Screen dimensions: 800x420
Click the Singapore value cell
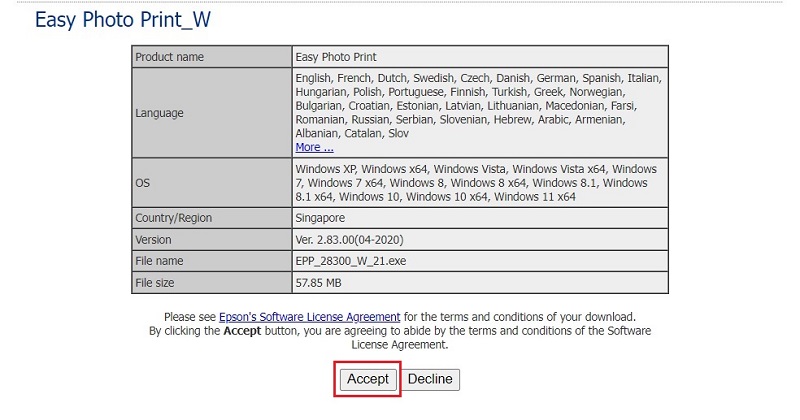coord(480,218)
